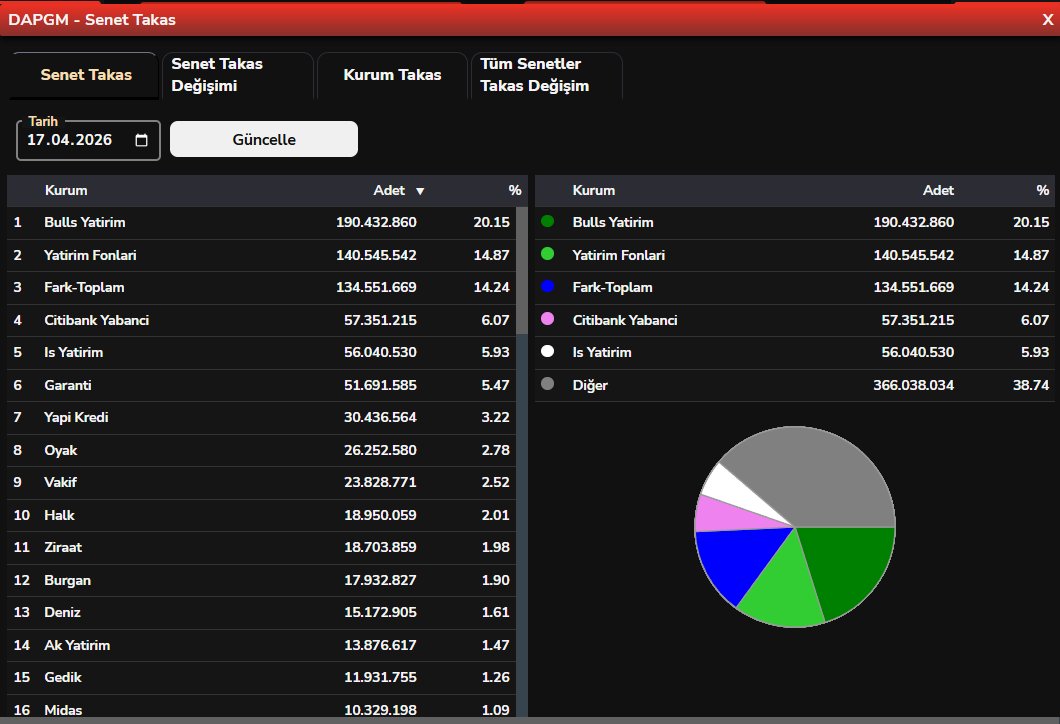Click the dark green Bulls Yatirim legend dot
The height and width of the screenshot is (724, 1060).
click(548, 221)
